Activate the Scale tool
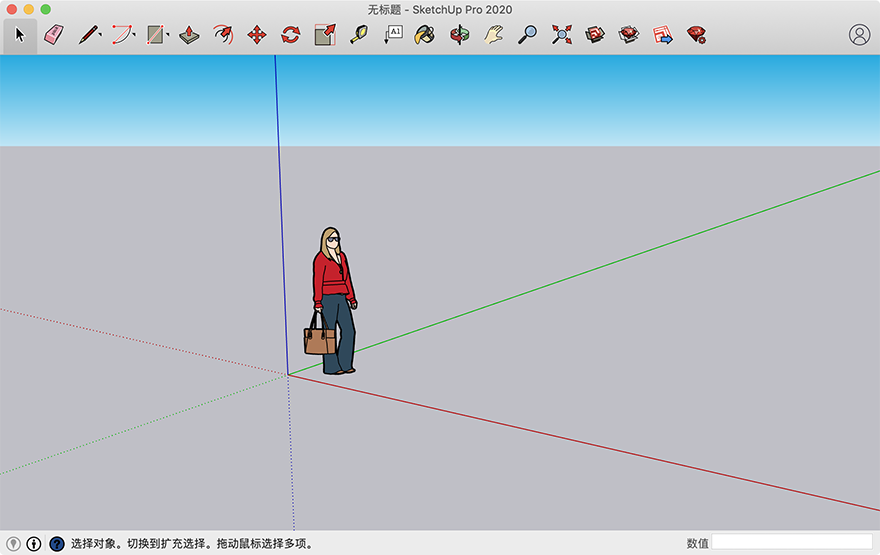This screenshot has width=880, height=555. tap(325, 35)
